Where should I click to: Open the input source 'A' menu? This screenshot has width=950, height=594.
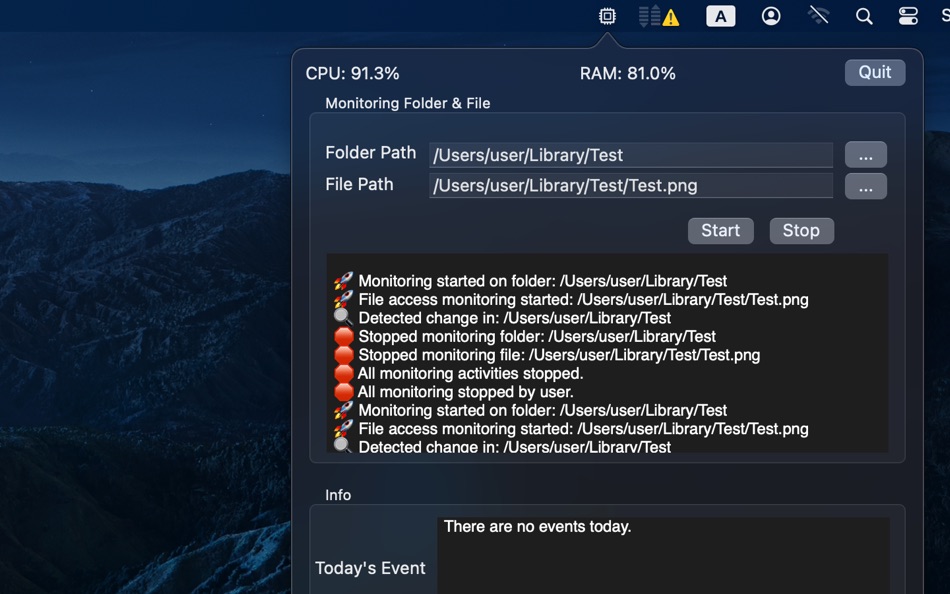[x=720, y=16]
